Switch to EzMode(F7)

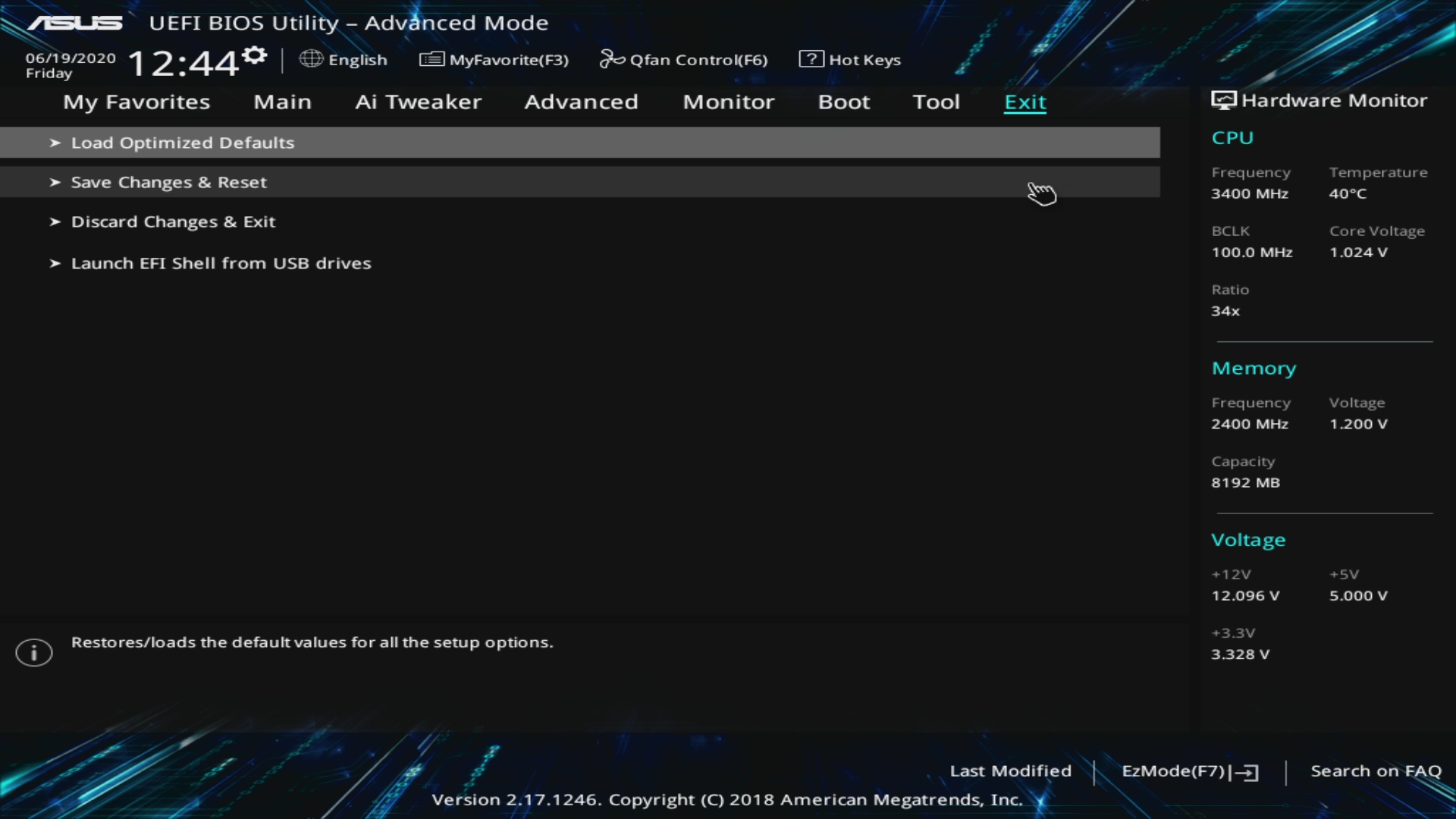click(x=1173, y=771)
